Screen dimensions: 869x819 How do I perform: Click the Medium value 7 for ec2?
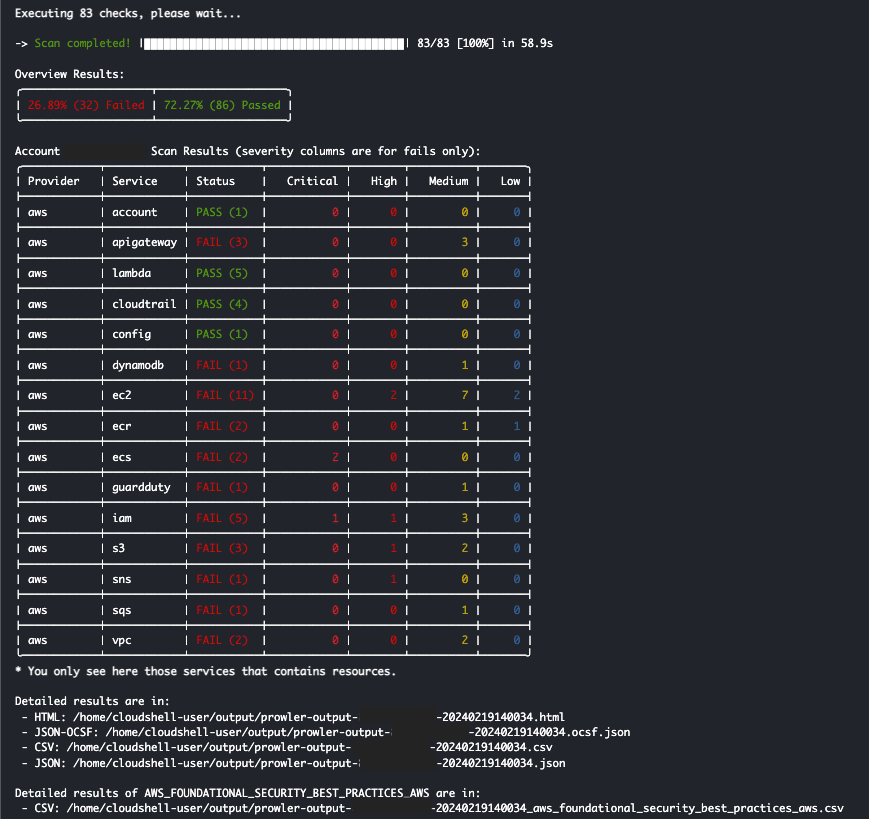click(x=465, y=395)
